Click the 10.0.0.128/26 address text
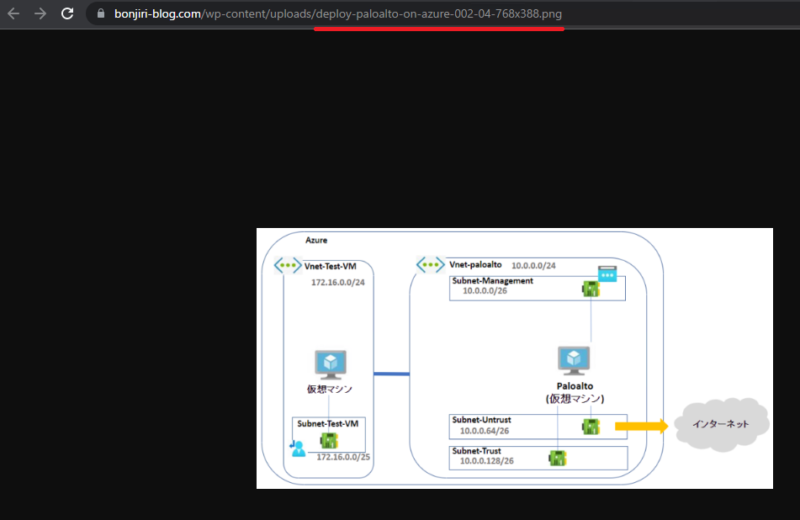Image resolution: width=800 pixels, height=520 pixels. 487,461
